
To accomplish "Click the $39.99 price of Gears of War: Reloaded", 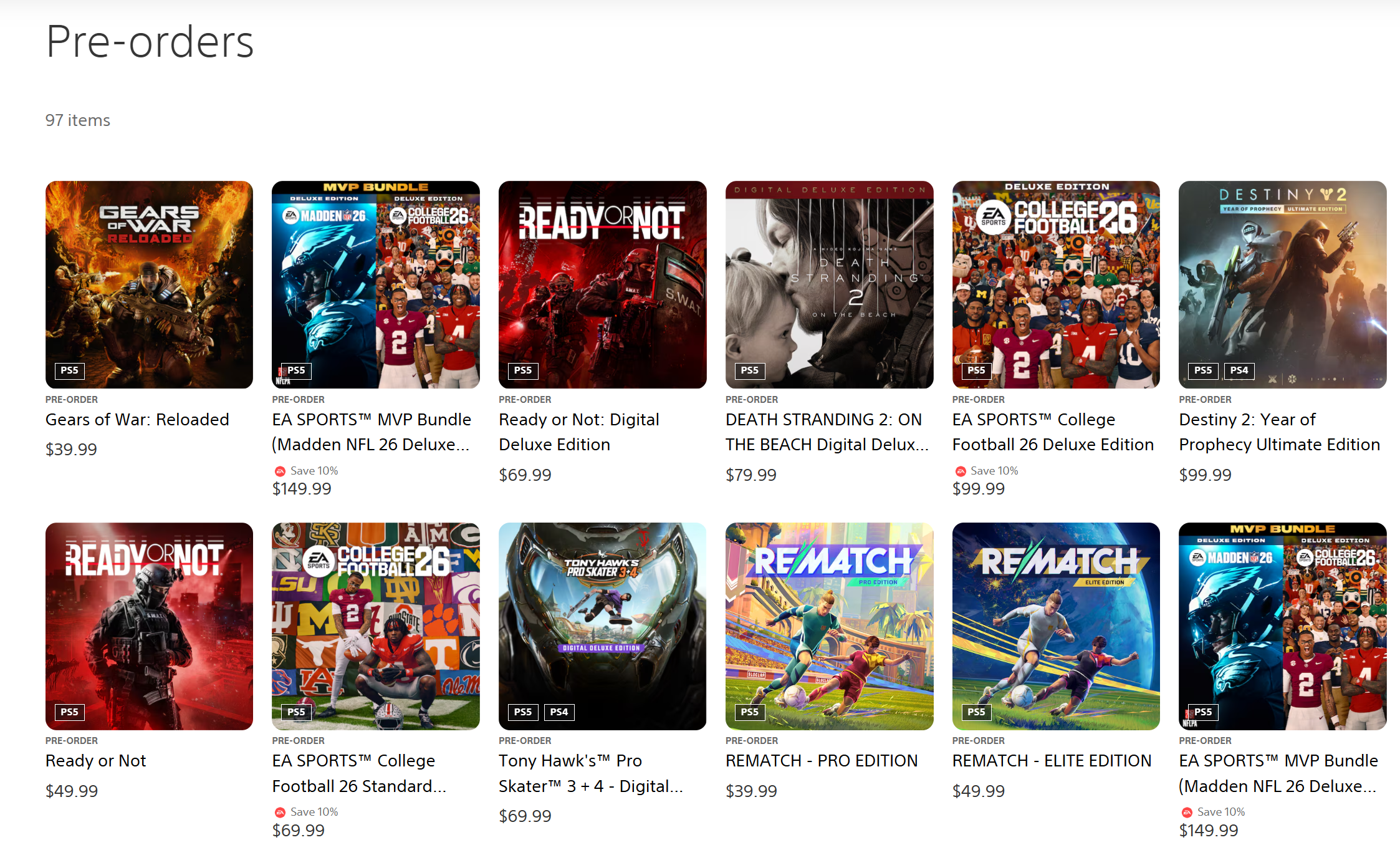I will tap(71, 449).
